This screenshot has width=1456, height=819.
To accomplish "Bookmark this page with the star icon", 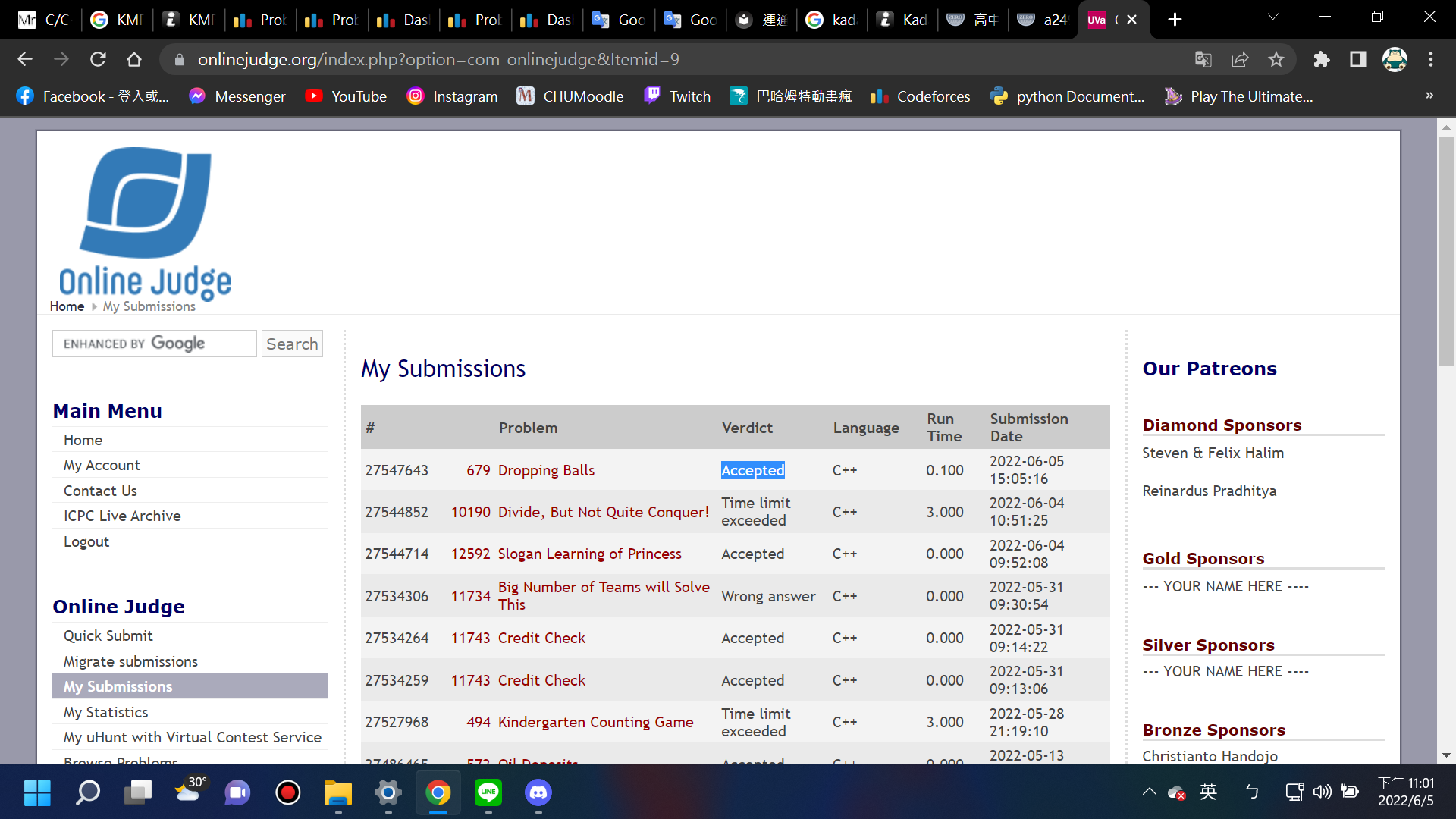I will [1276, 59].
